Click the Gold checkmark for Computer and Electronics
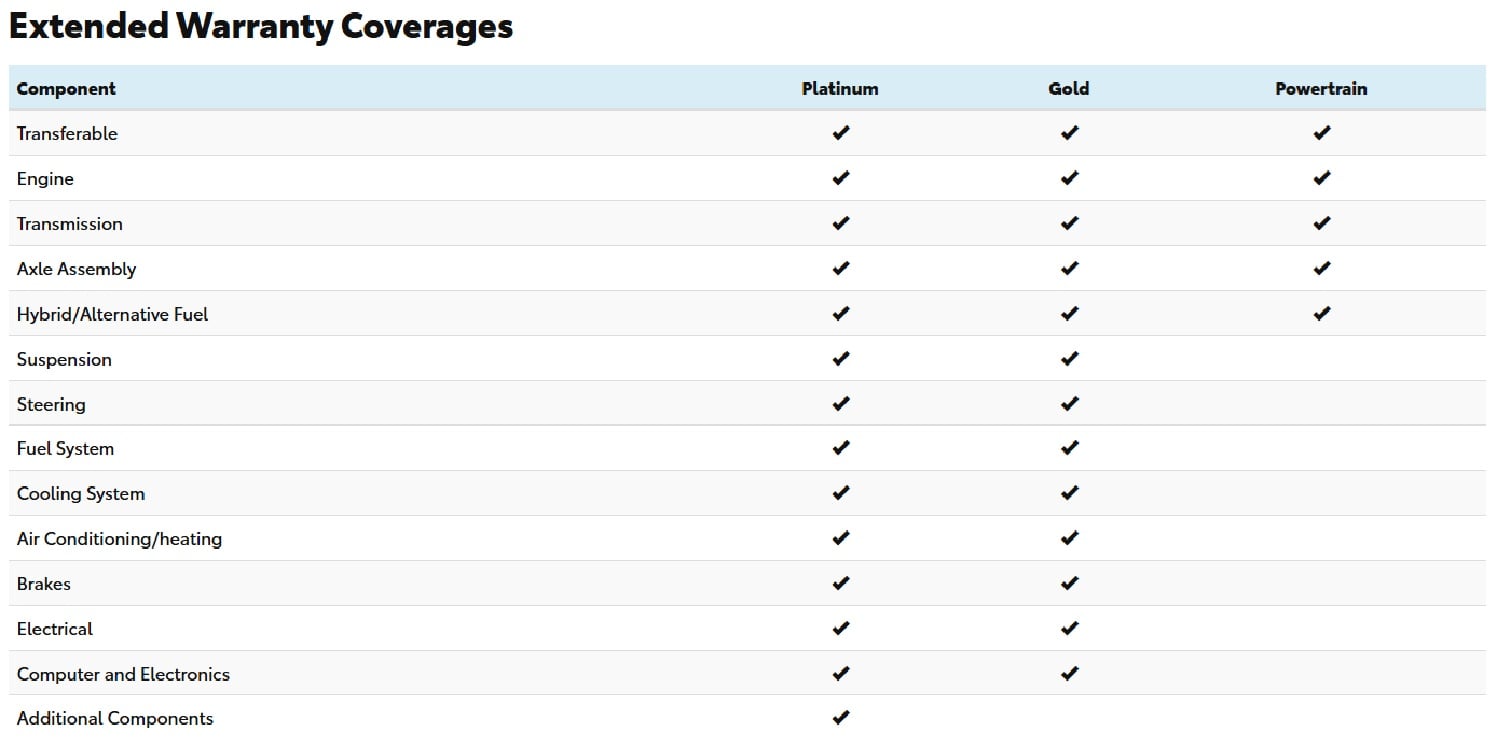The height and width of the screenshot is (742, 1495). click(x=1069, y=673)
